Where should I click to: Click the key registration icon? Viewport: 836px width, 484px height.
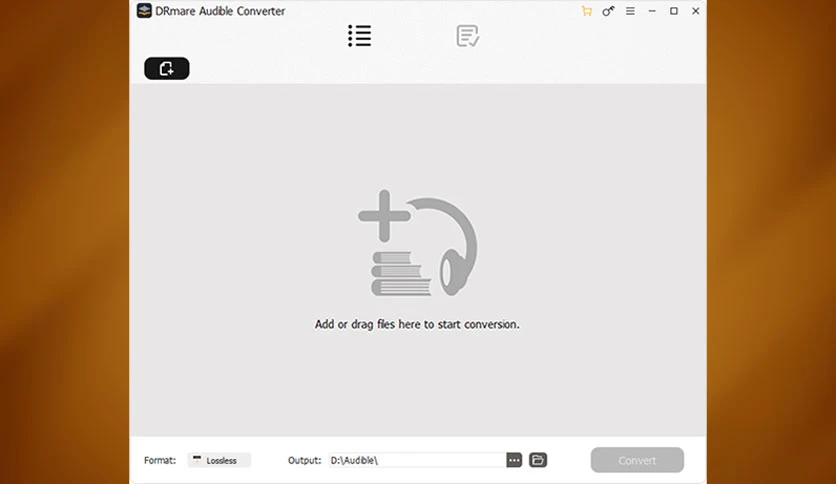click(x=608, y=11)
